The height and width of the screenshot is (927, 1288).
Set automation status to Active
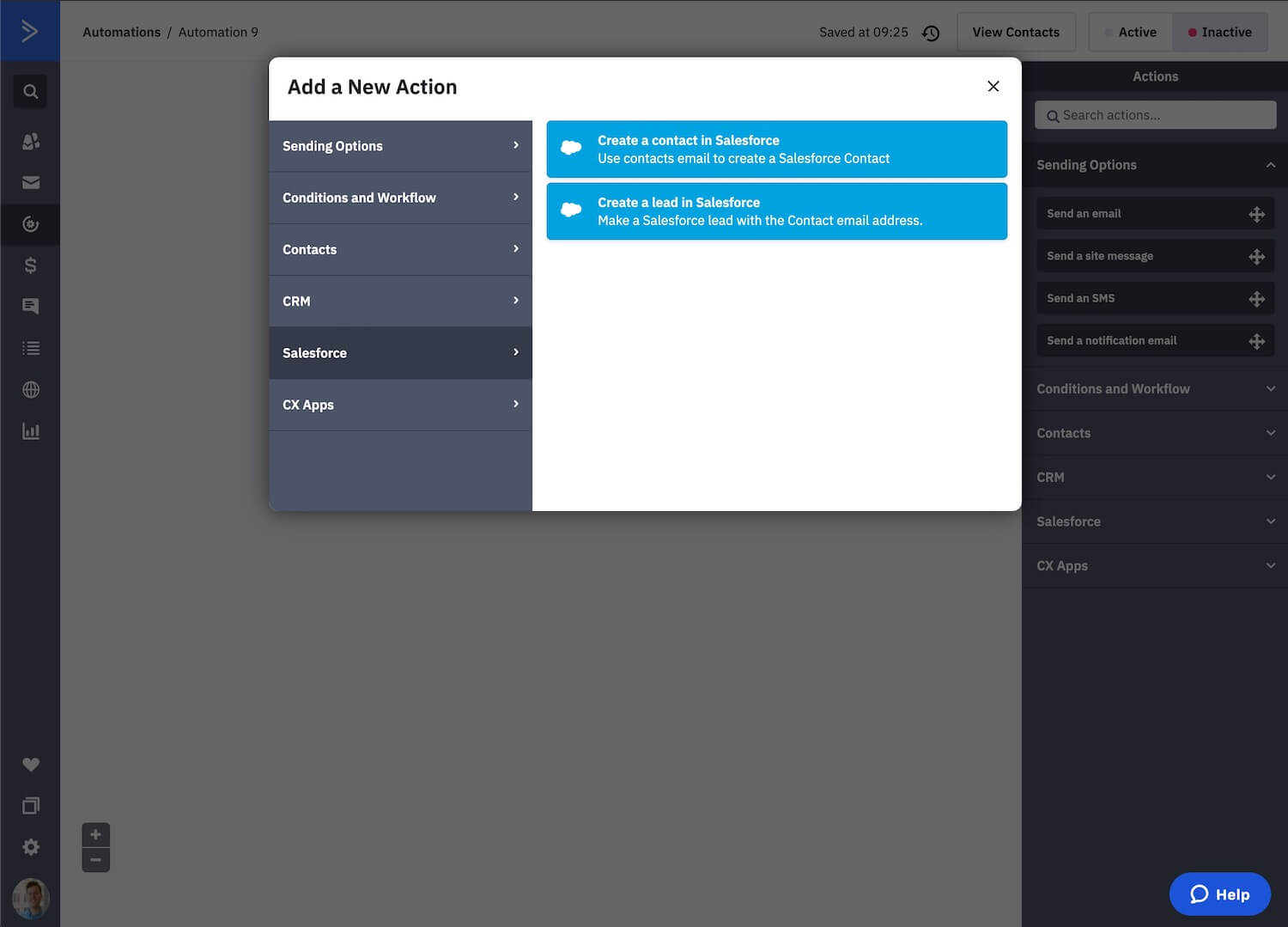tap(1131, 33)
